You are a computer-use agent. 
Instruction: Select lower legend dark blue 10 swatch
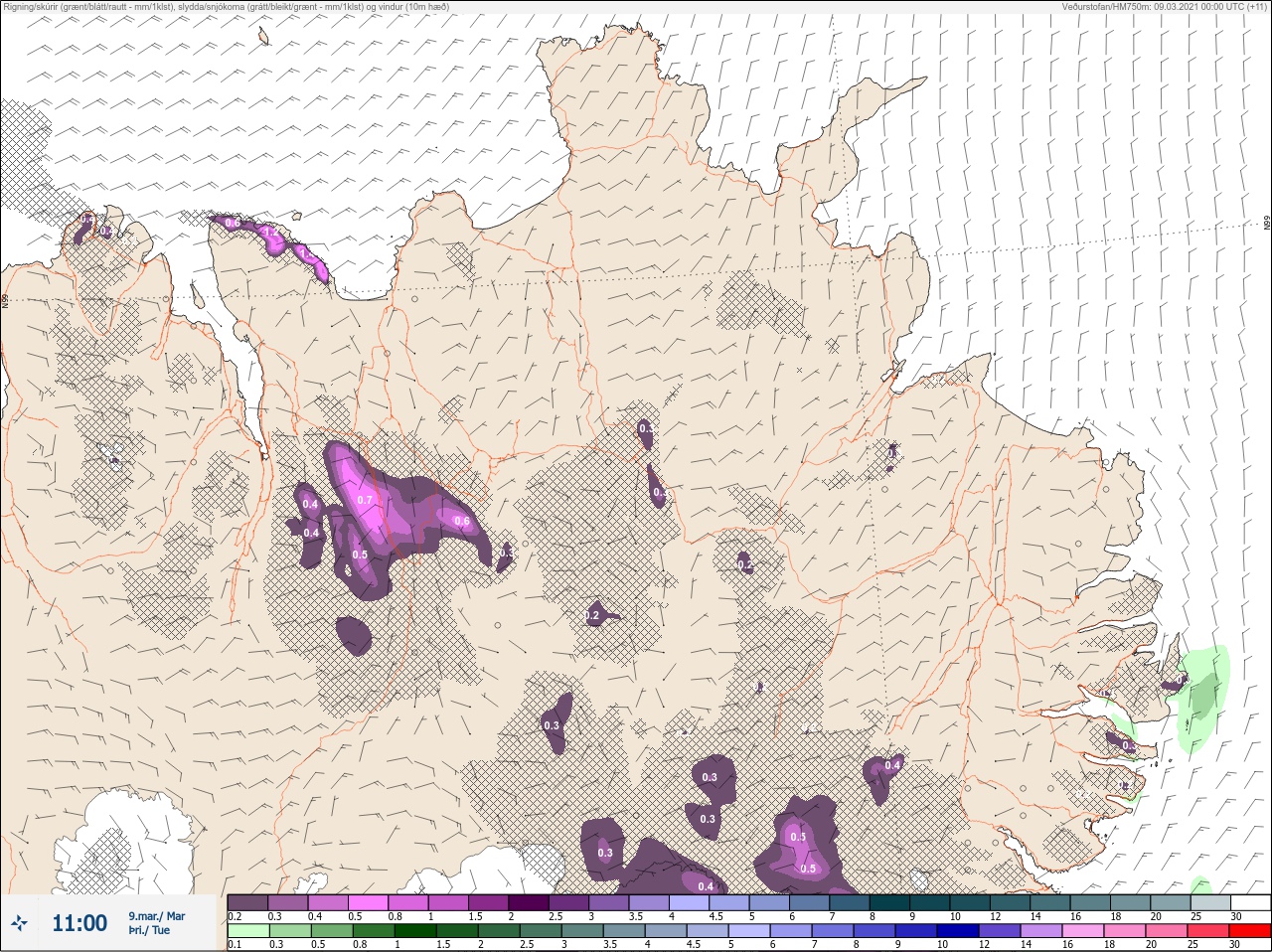[958, 930]
